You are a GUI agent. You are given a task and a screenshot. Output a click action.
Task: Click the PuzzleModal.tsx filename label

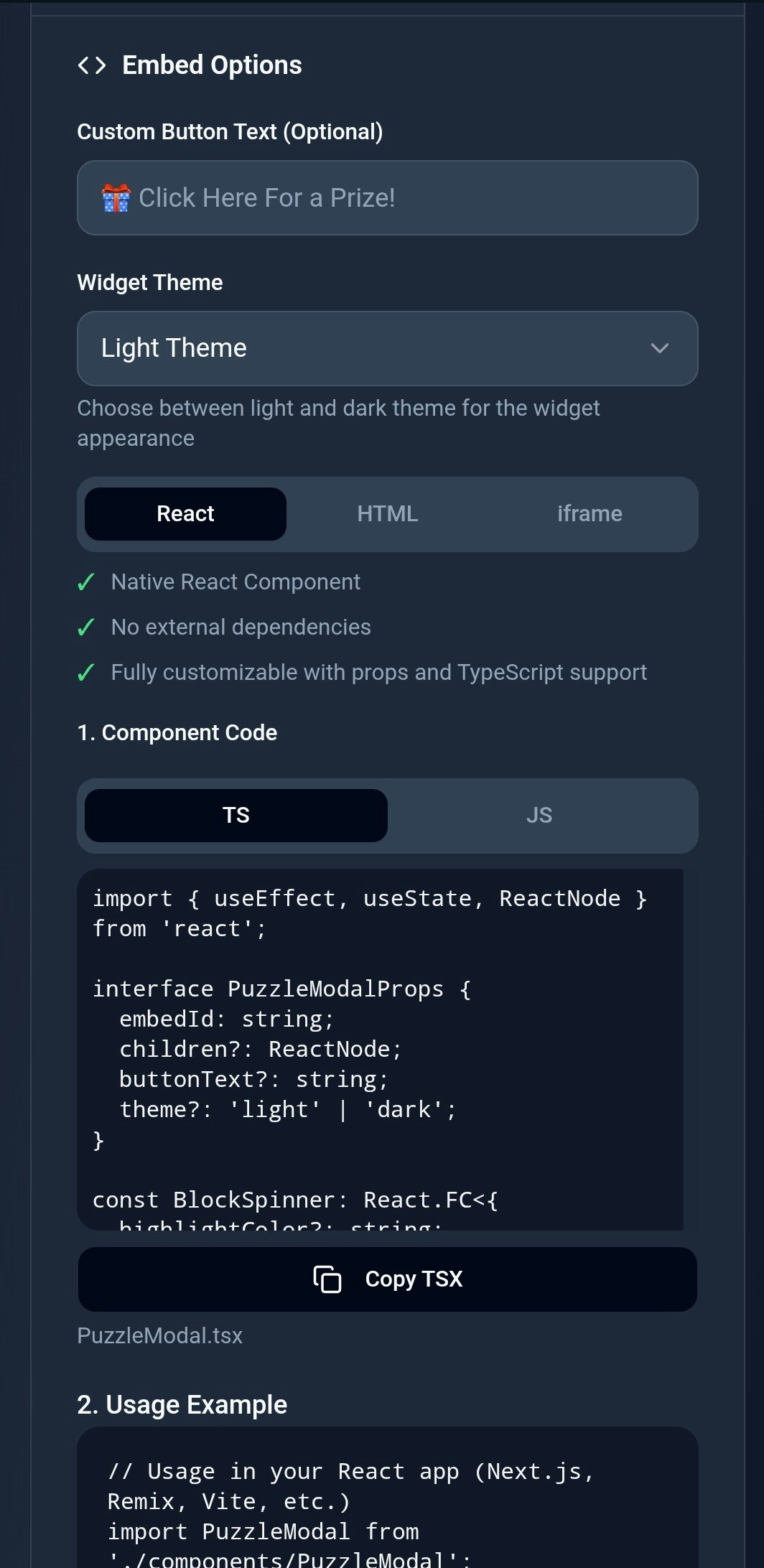click(159, 1335)
